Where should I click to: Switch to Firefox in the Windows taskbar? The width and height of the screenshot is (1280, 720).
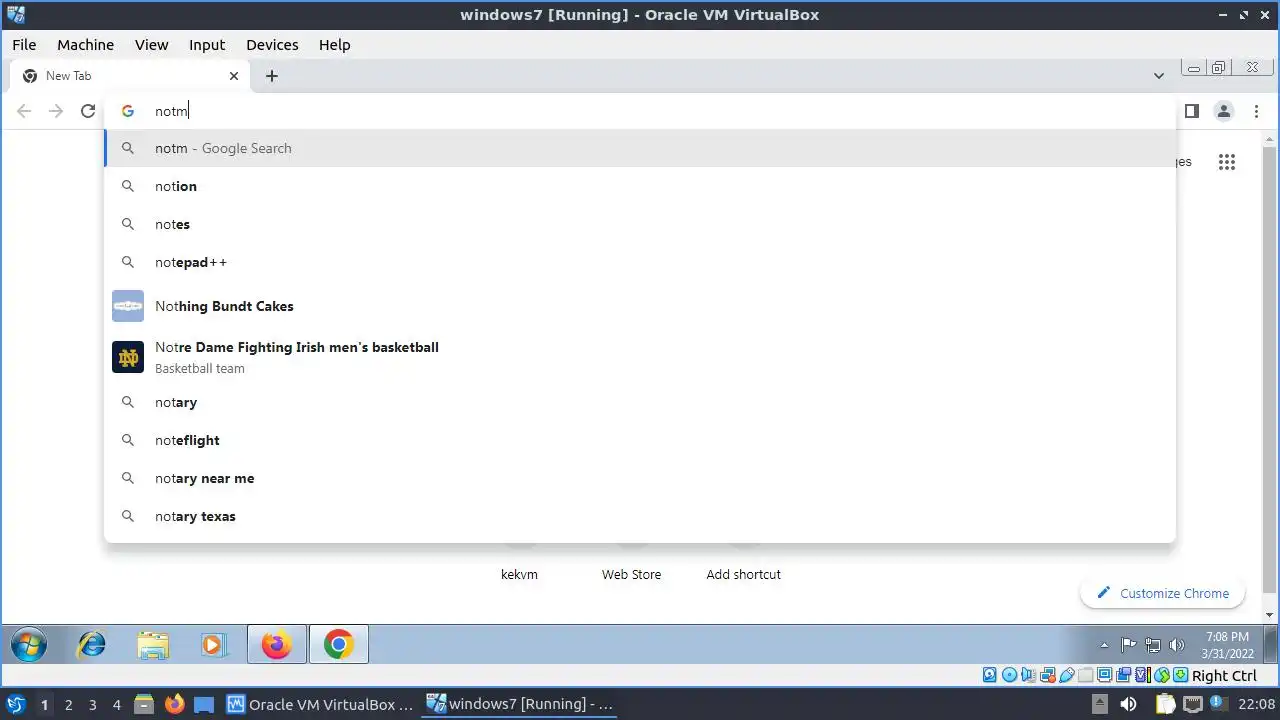[276, 645]
